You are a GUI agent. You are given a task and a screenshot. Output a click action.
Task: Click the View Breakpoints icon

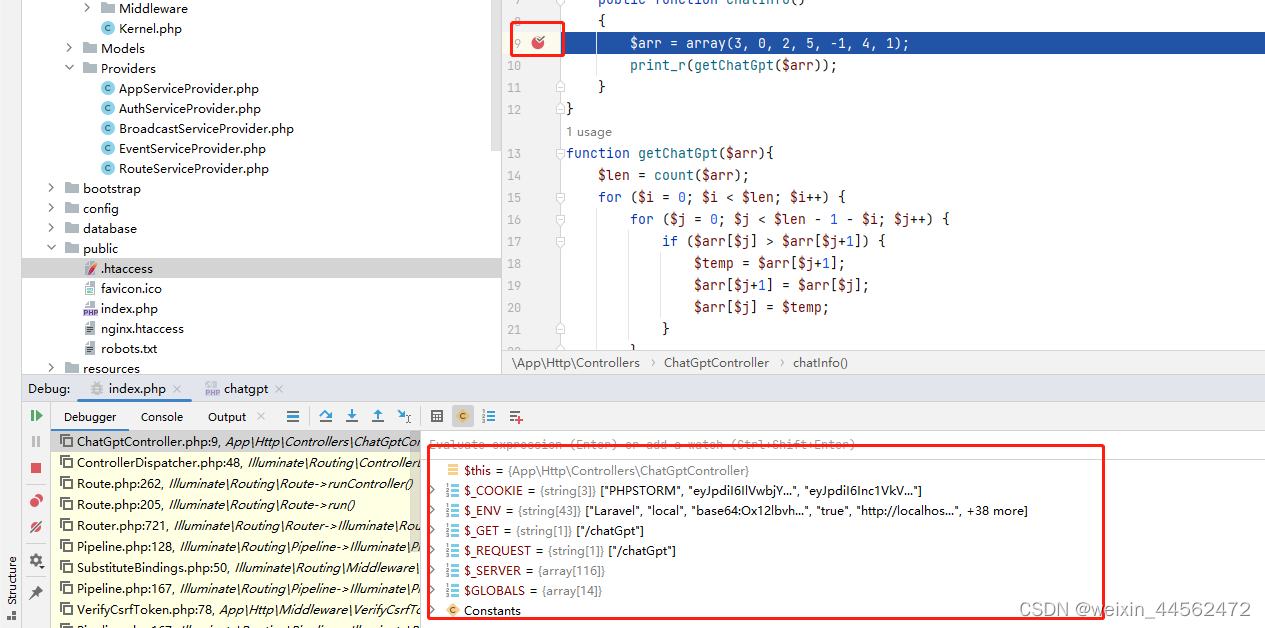[37, 499]
